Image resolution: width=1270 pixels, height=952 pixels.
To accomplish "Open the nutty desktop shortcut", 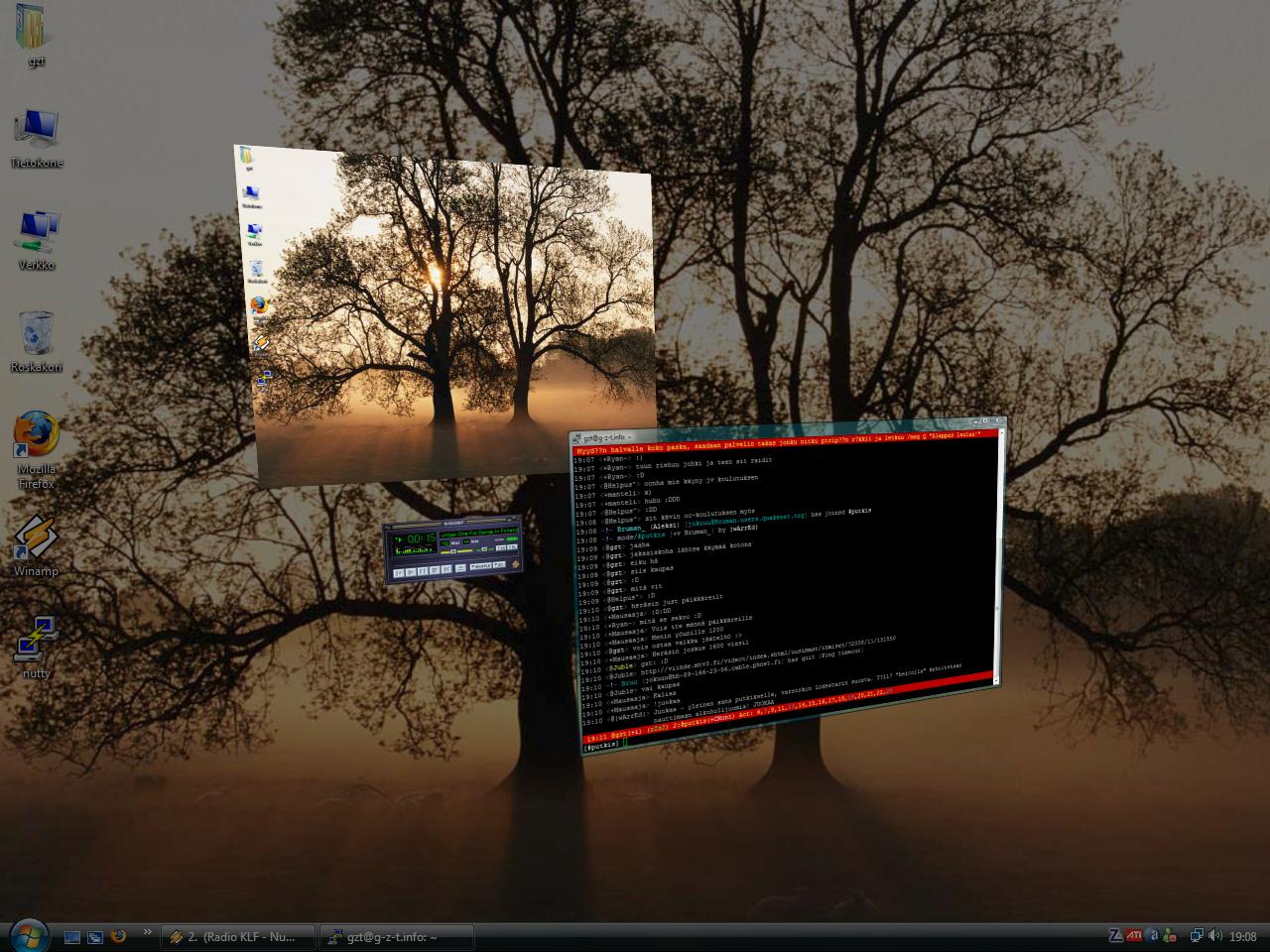I will 37,642.
